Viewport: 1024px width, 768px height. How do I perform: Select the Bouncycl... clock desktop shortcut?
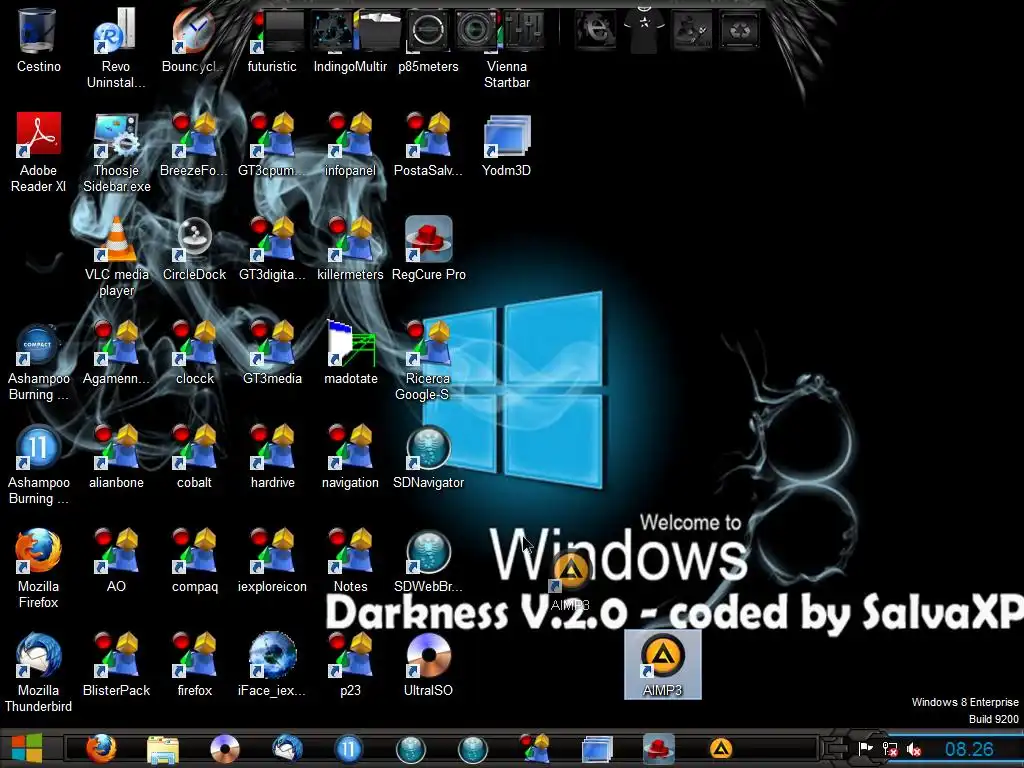click(193, 40)
